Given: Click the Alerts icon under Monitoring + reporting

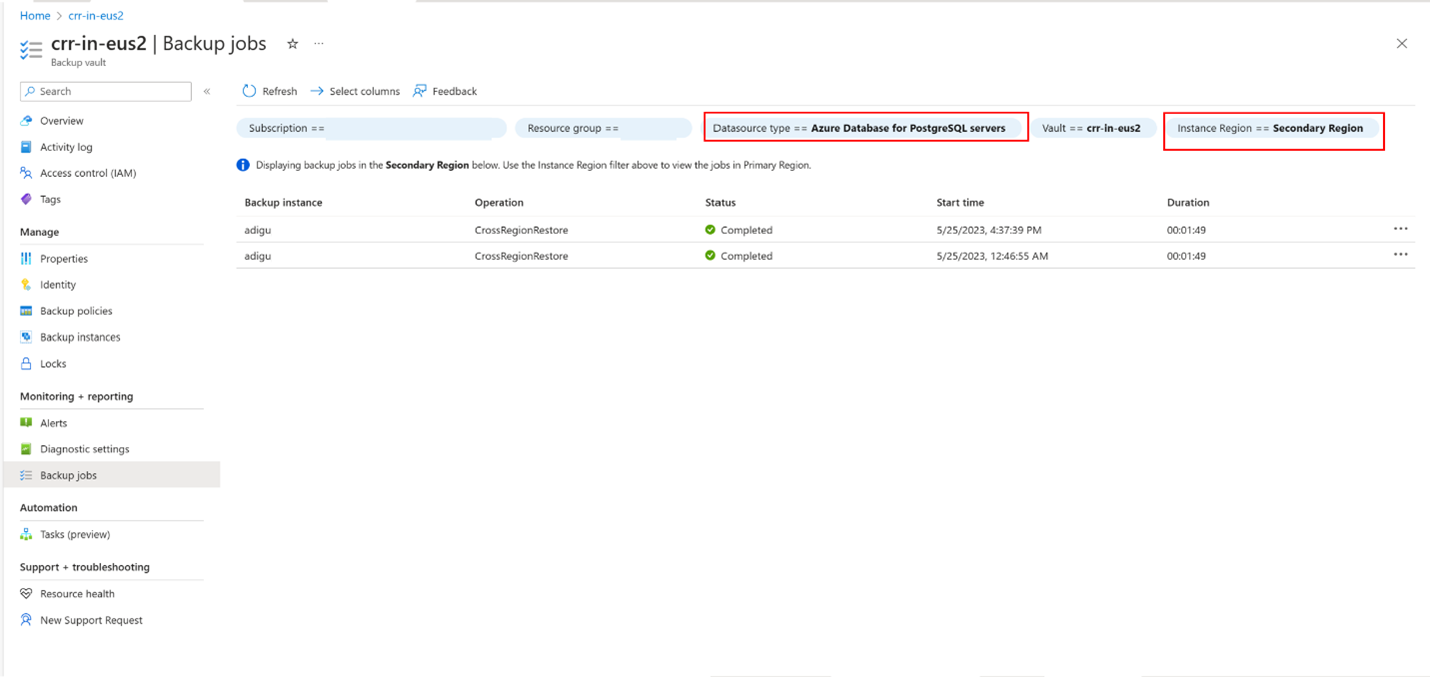Looking at the screenshot, I should (x=25, y=422).
